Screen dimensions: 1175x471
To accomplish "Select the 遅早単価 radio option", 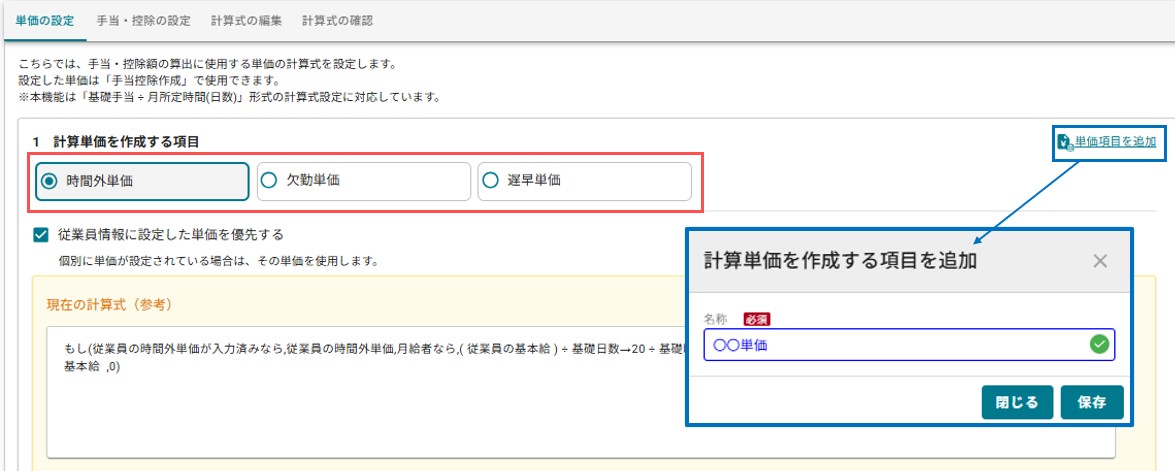I will [585, 181].
